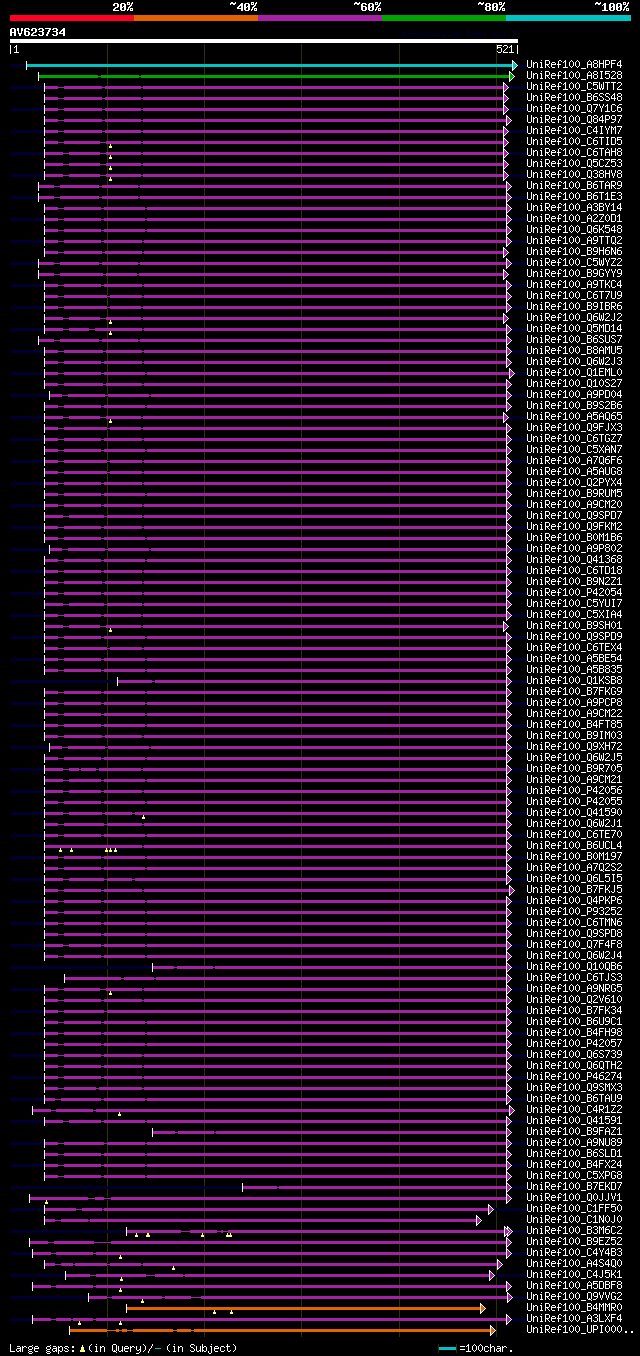Click the cyan alignment bar for UniRef100_A8HPF4
The width and height of the screenshot is (640, 1356).
pyautogui.click(x=271, y=65)
